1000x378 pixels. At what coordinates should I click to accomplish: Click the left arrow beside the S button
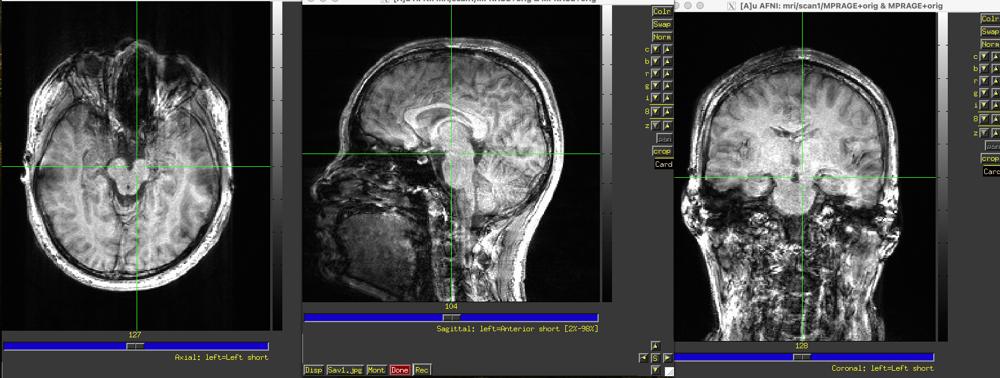[643, 358]
